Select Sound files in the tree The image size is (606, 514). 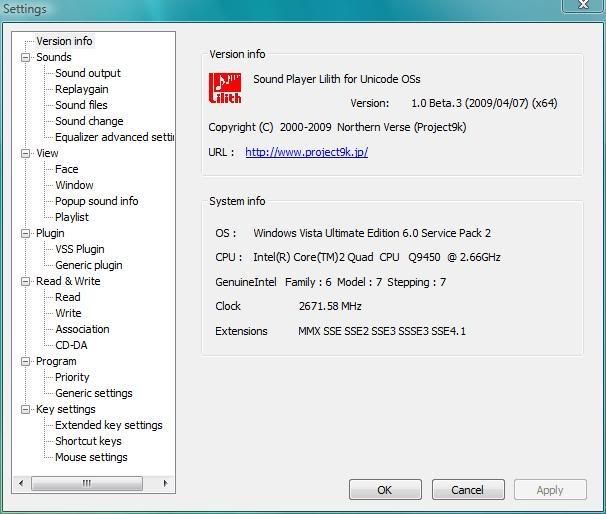click(x=81, y=105)
